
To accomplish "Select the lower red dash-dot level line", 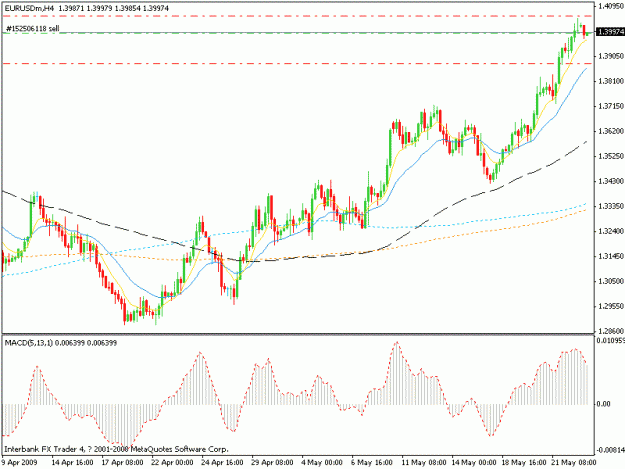I will click(x=298, y=64).
